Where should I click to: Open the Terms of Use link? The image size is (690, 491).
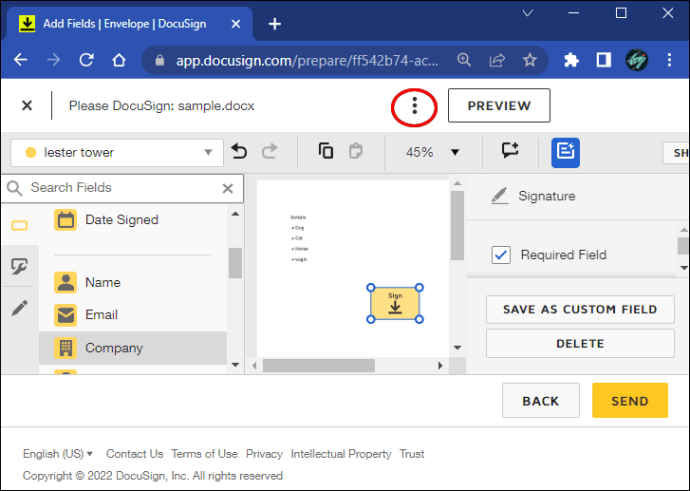[204, 454]
